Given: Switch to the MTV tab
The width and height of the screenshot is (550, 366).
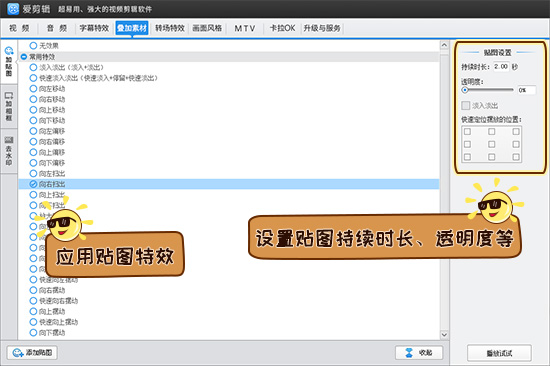Looking at the screenshot, I should click(x=245, y=28).
